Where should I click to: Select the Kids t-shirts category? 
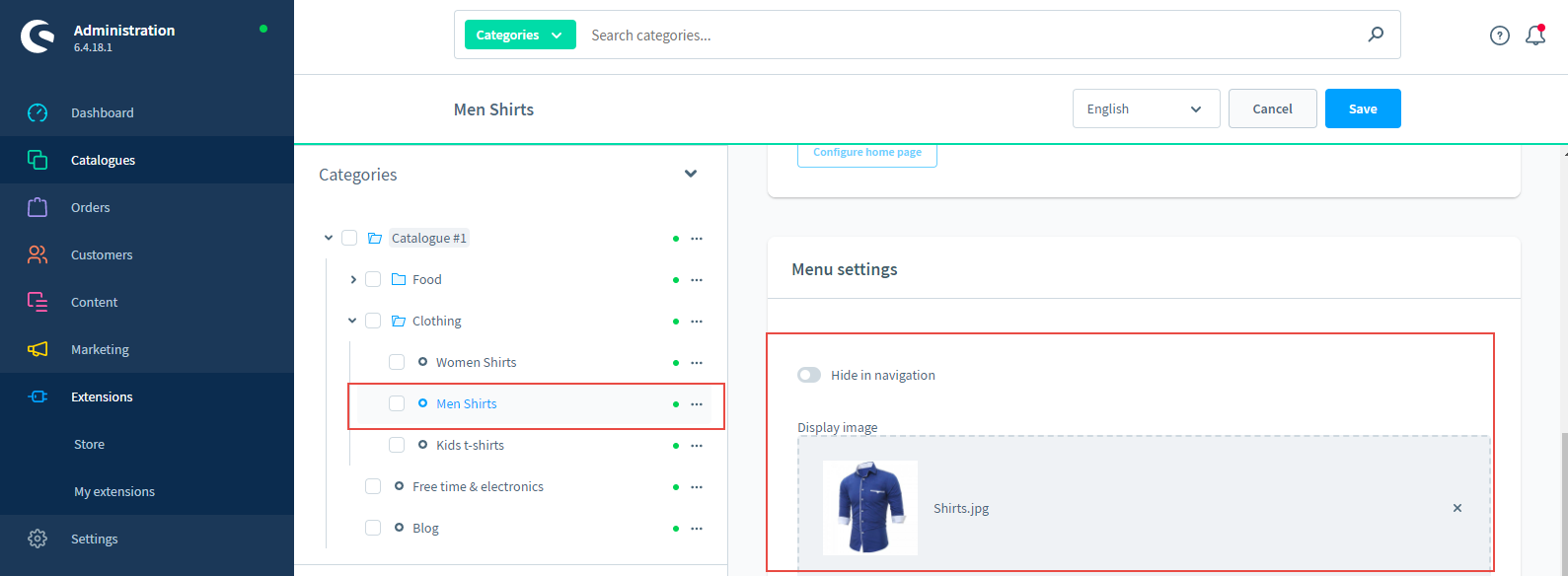tap(470, 445)
